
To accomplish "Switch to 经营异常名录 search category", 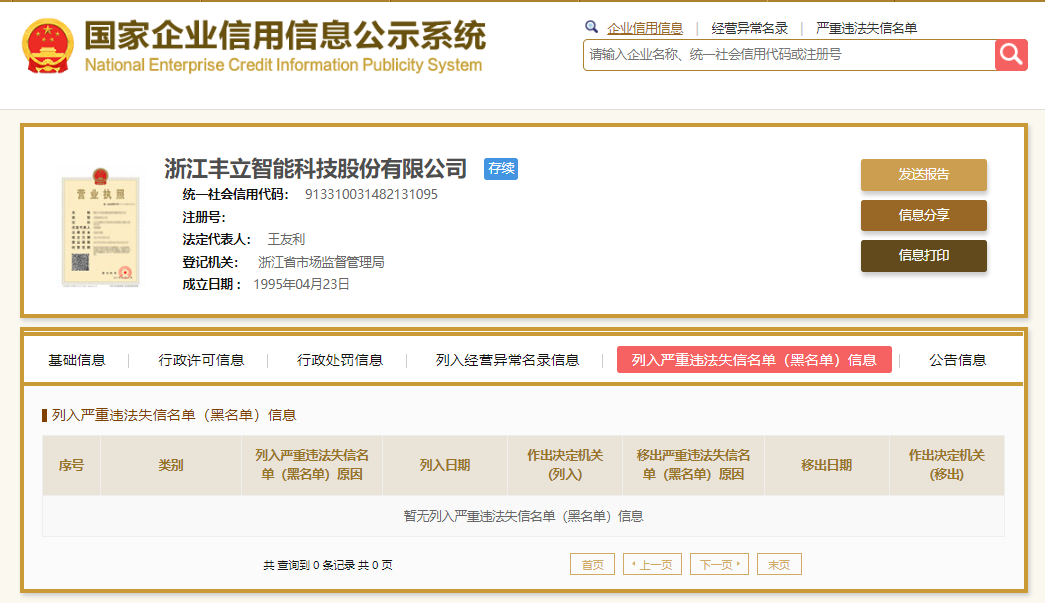I will (x=750, y=28).
